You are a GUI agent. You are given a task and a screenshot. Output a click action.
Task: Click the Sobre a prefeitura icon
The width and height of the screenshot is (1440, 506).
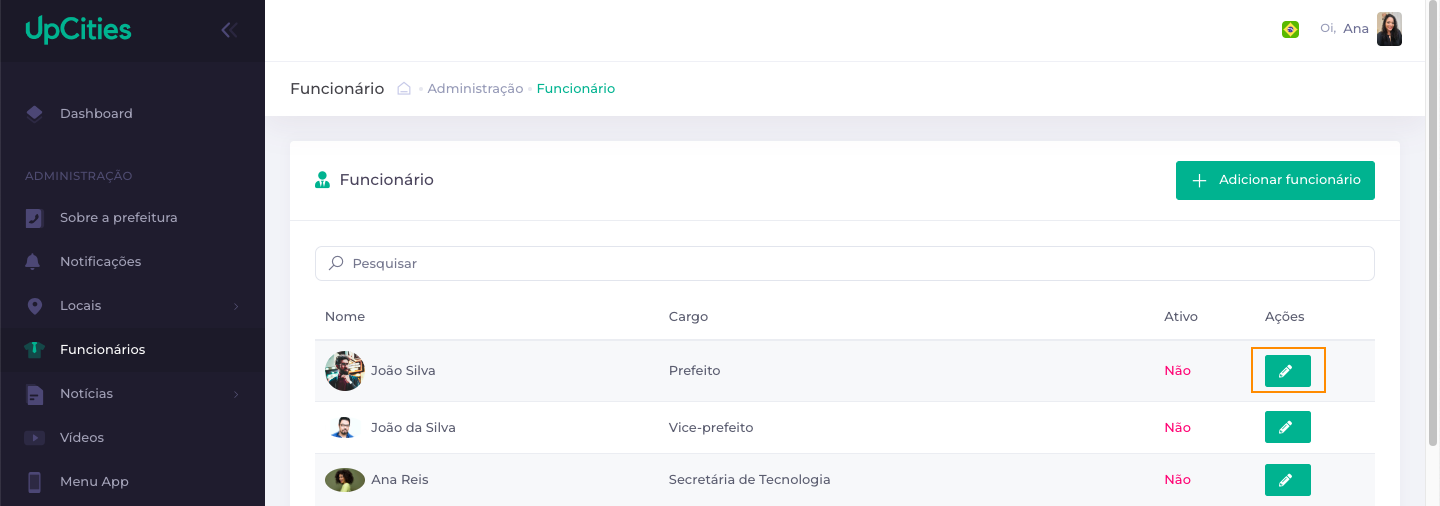[34, 218]
